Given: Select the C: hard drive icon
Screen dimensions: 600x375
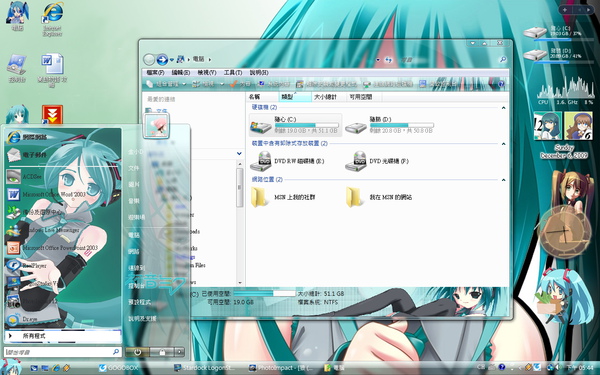Looking at the screenshot, I should pos(260,127).
